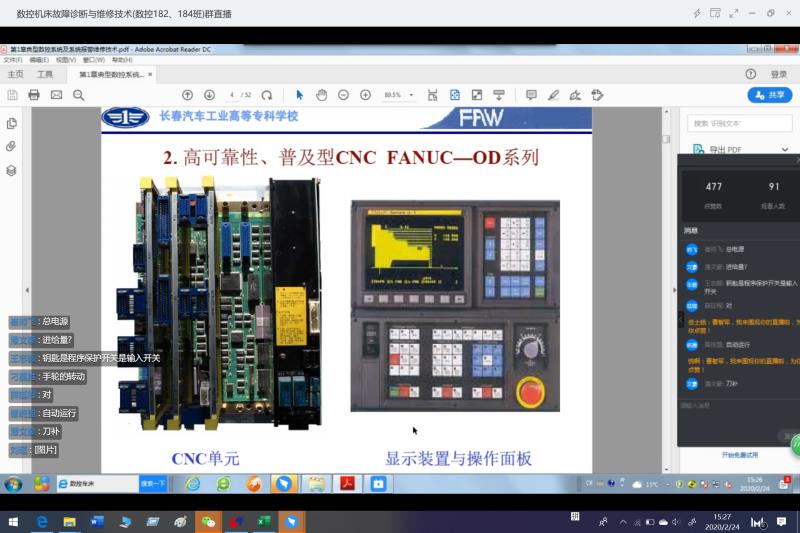Open the 80.5% zoom level dropdown
800x533 pixels.
[411, 95]
